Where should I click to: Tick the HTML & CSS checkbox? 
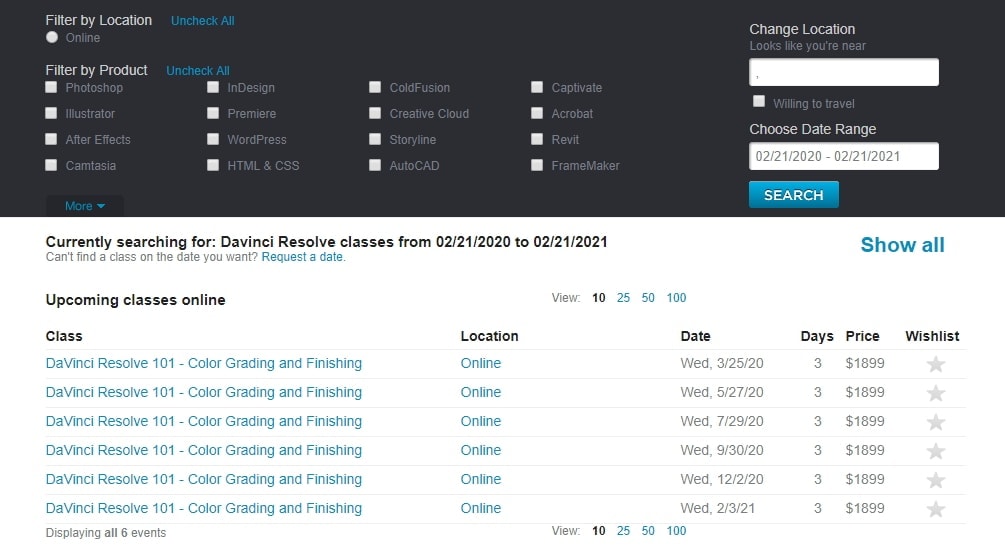[x=213, y=165]
